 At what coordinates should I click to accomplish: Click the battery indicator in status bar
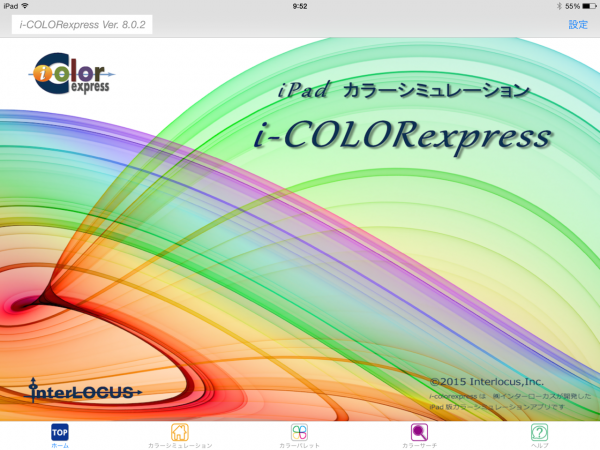589,6
